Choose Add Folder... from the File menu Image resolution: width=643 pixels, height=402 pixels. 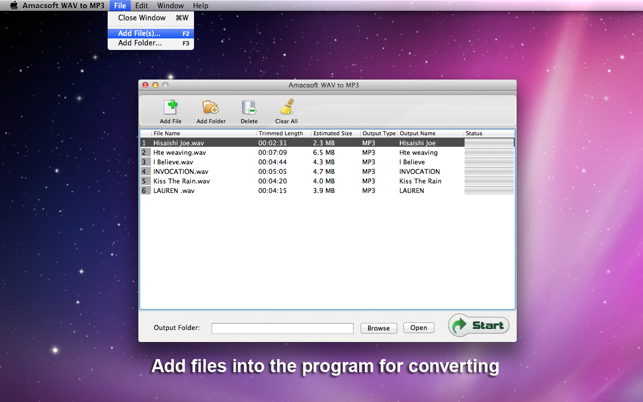[150, 43]
